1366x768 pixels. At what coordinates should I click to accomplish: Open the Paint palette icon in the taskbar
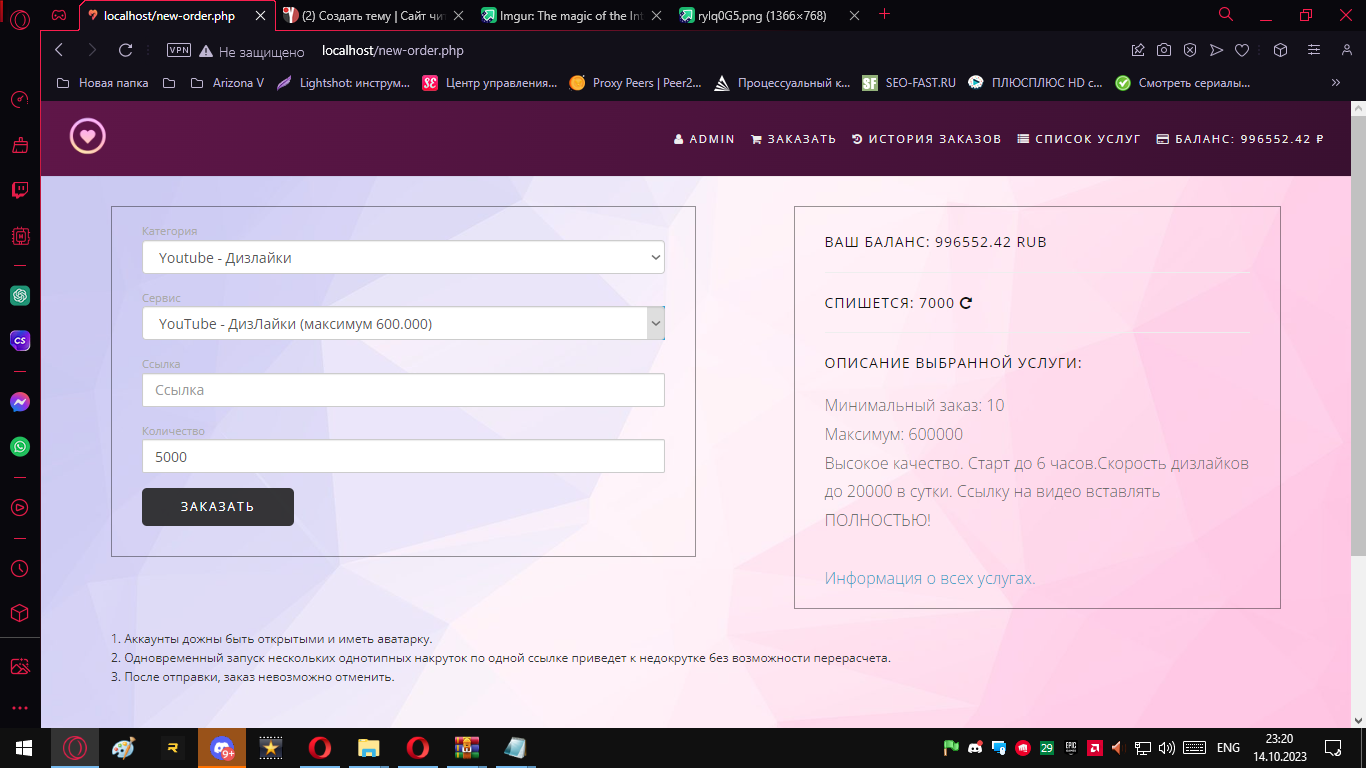(x=123, y=748)
